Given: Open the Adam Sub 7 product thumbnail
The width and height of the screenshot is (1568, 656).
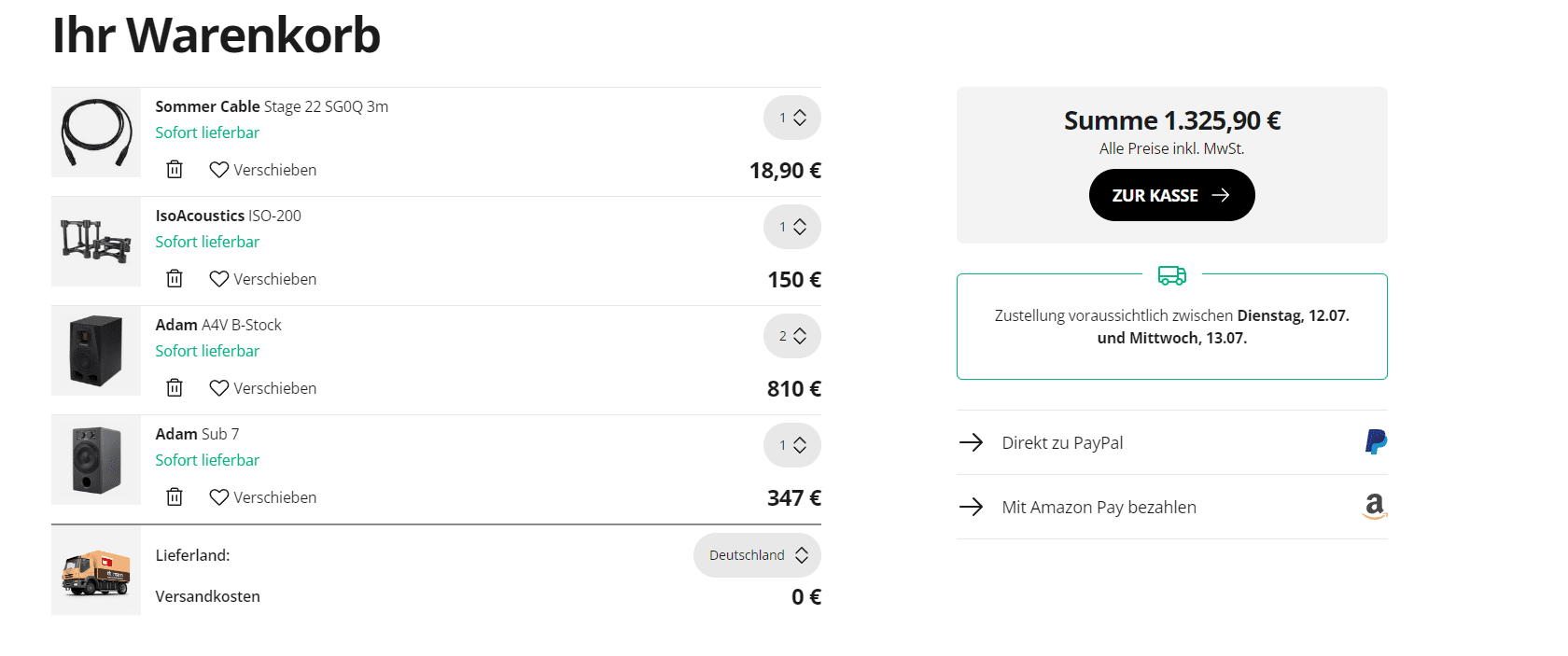Looking at the screenshot, I should pyautogui.click(x=96, y=460).
